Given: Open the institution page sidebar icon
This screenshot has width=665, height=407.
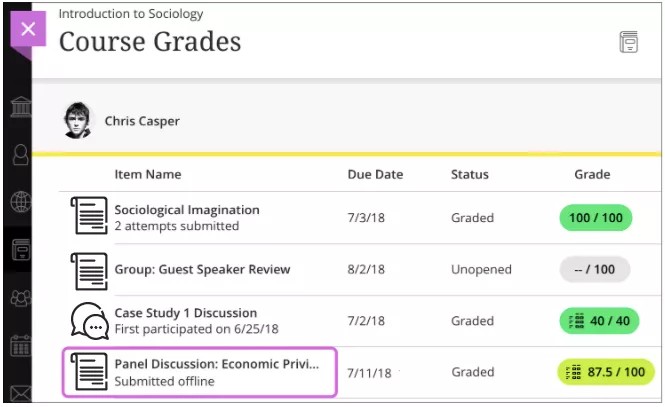Looking at the screenshot, I should click(20, 107).
